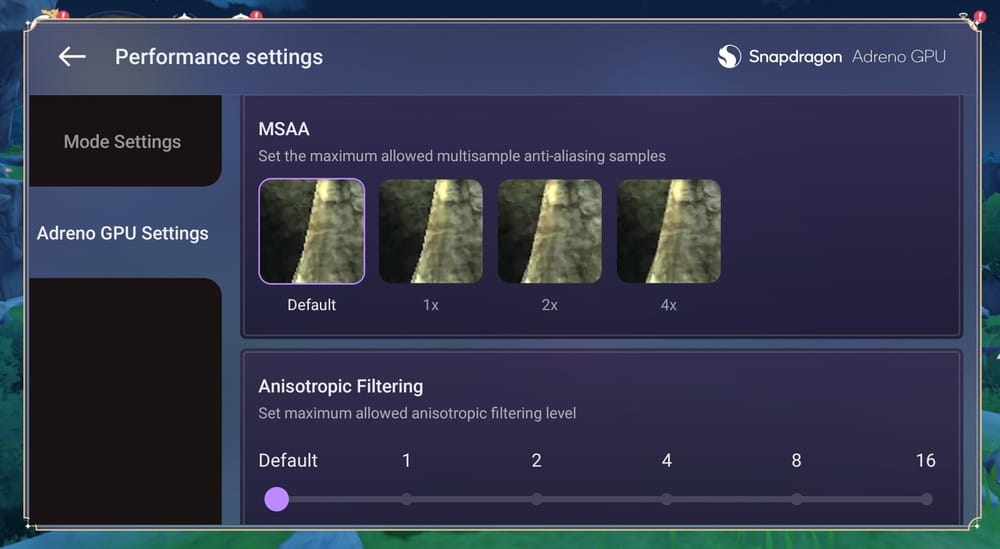
Task: Click the Anisotropic Filtering section heading
Action: [x=341, y=386]
